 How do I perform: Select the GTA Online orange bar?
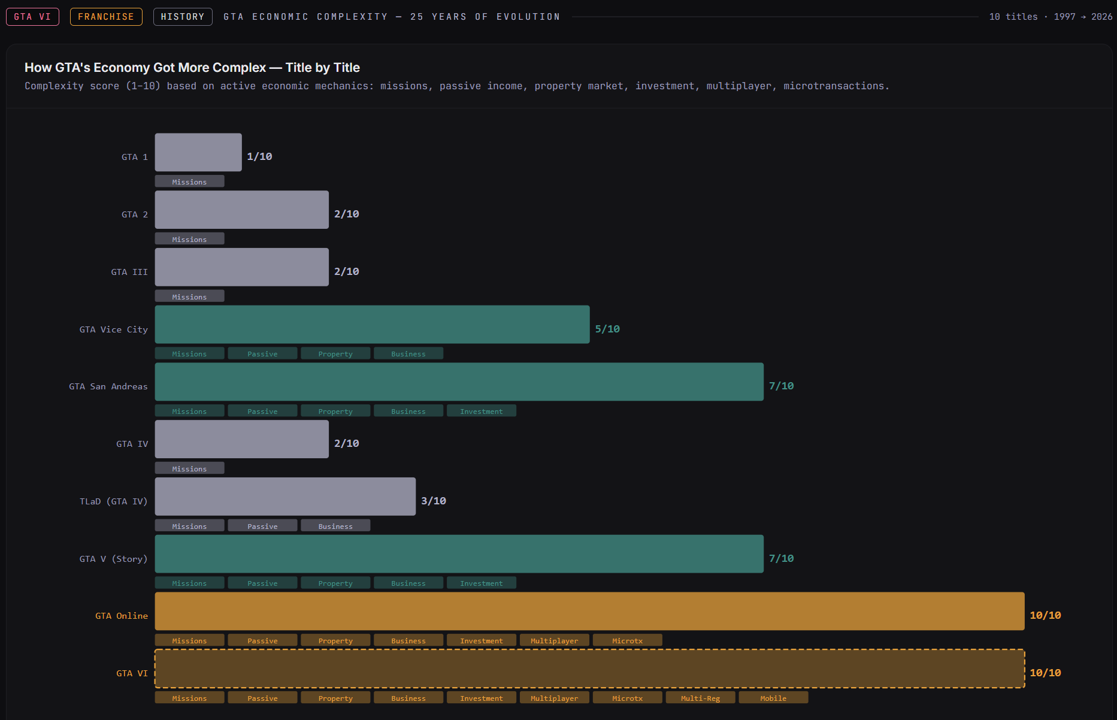click(589, 611)
